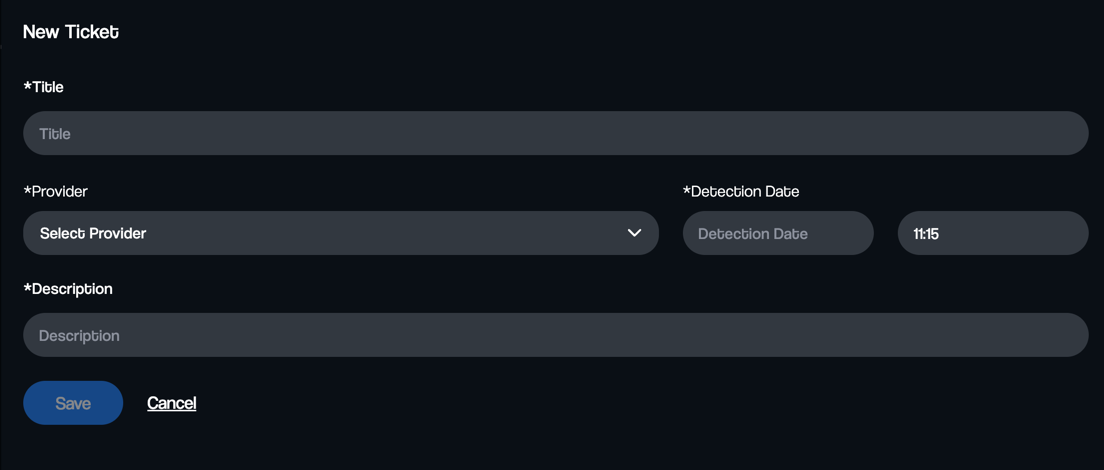Click the chevron arrow in Provider dropdown
The height and width of the screenshot is (470, 1104).
coord(634,233)
